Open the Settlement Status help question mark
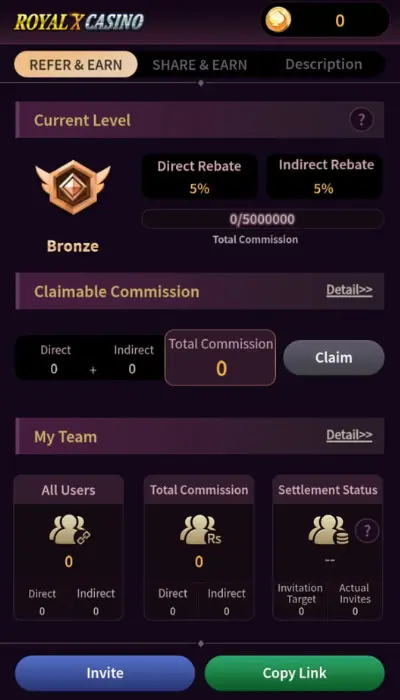Viewport: 400px width, 700px height. pos(367,531)
